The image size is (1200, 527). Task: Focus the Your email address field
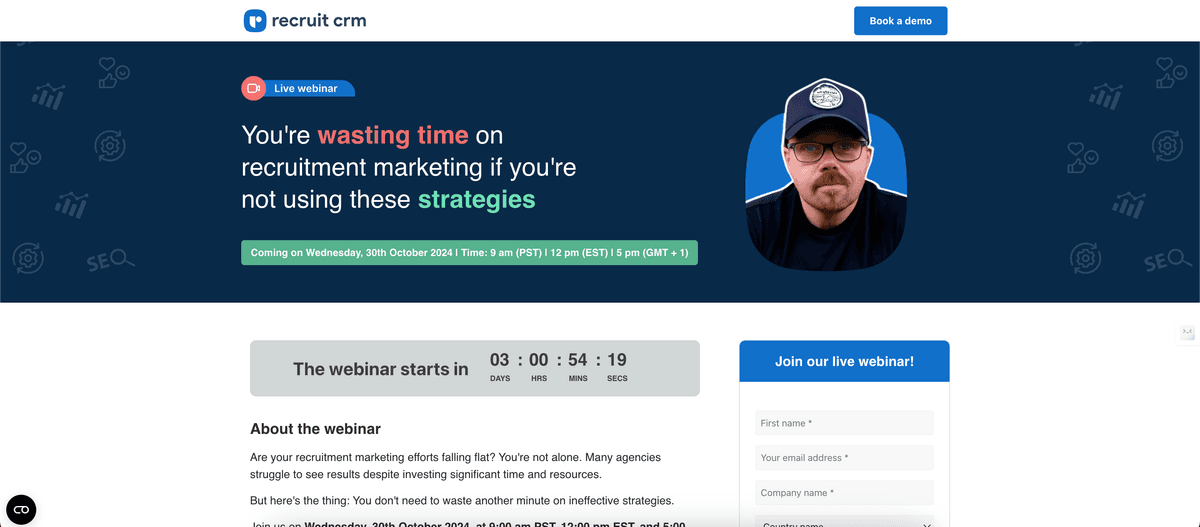[x=844, y=458]
